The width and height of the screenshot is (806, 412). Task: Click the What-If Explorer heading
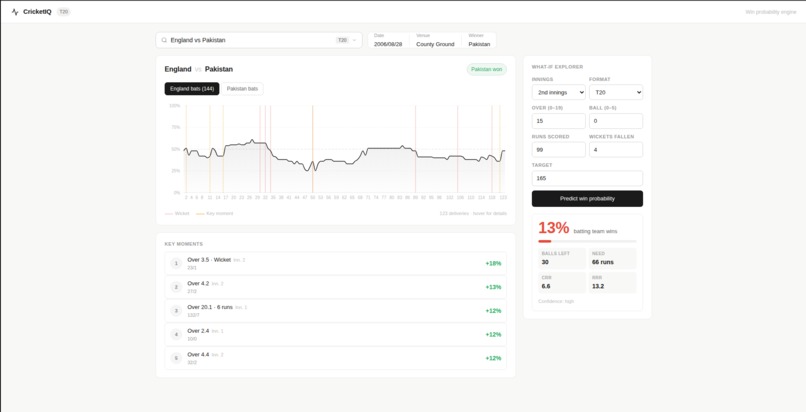(x=557, y=67)
